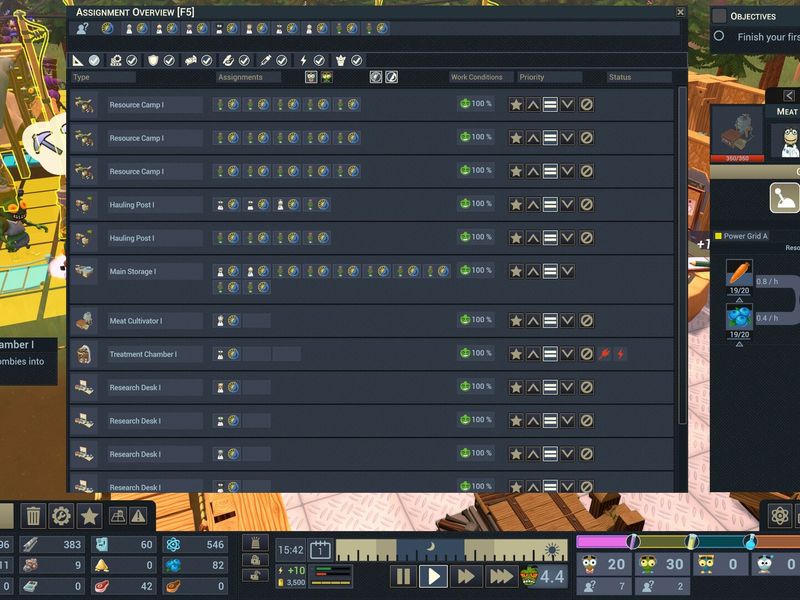The width and height of the screenshot is (800, 600).
Task: Disable assignments for Treatment Chamber I
Action: click(587, 354)
